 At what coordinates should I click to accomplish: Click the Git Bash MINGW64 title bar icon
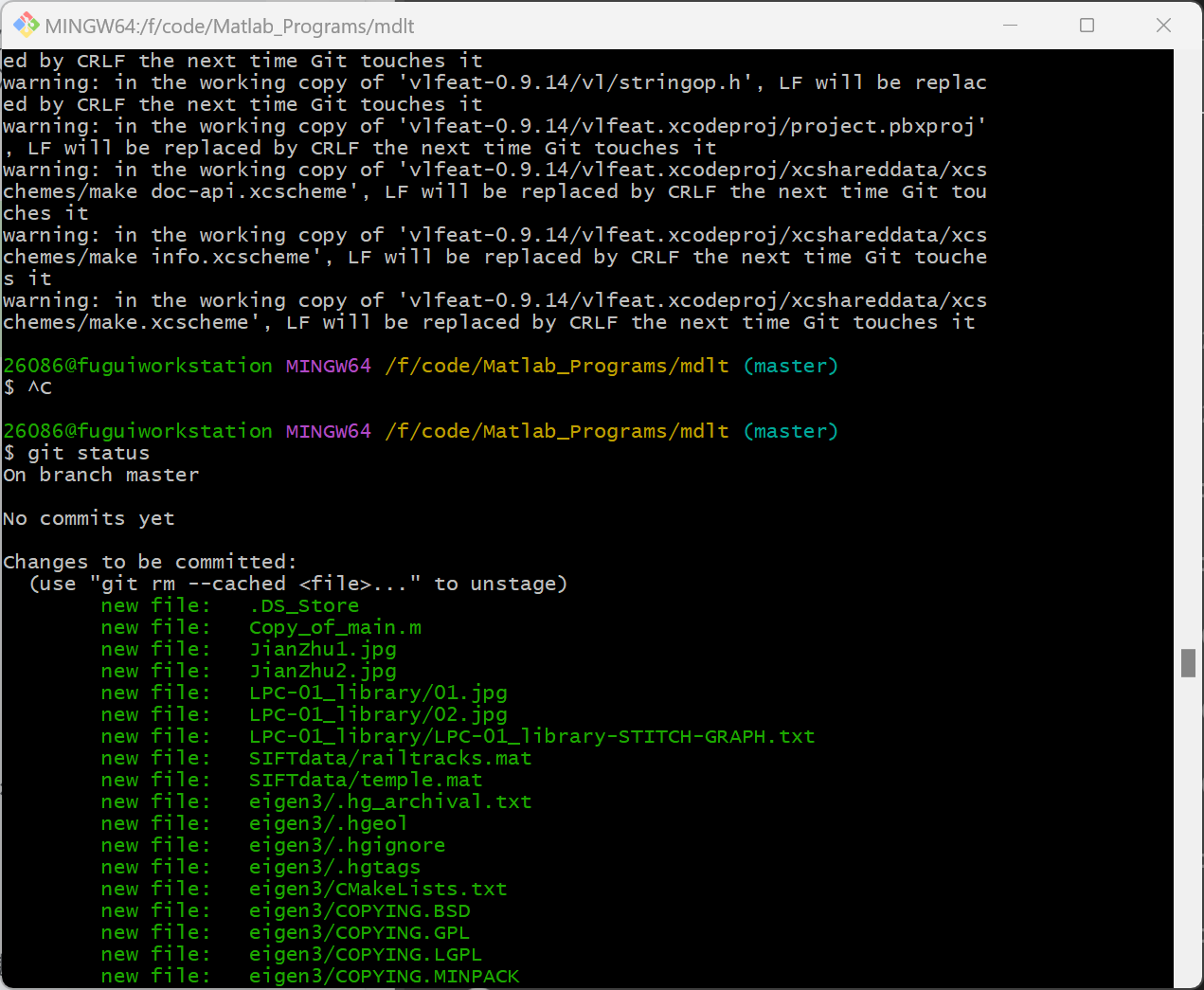click(26, 26)
